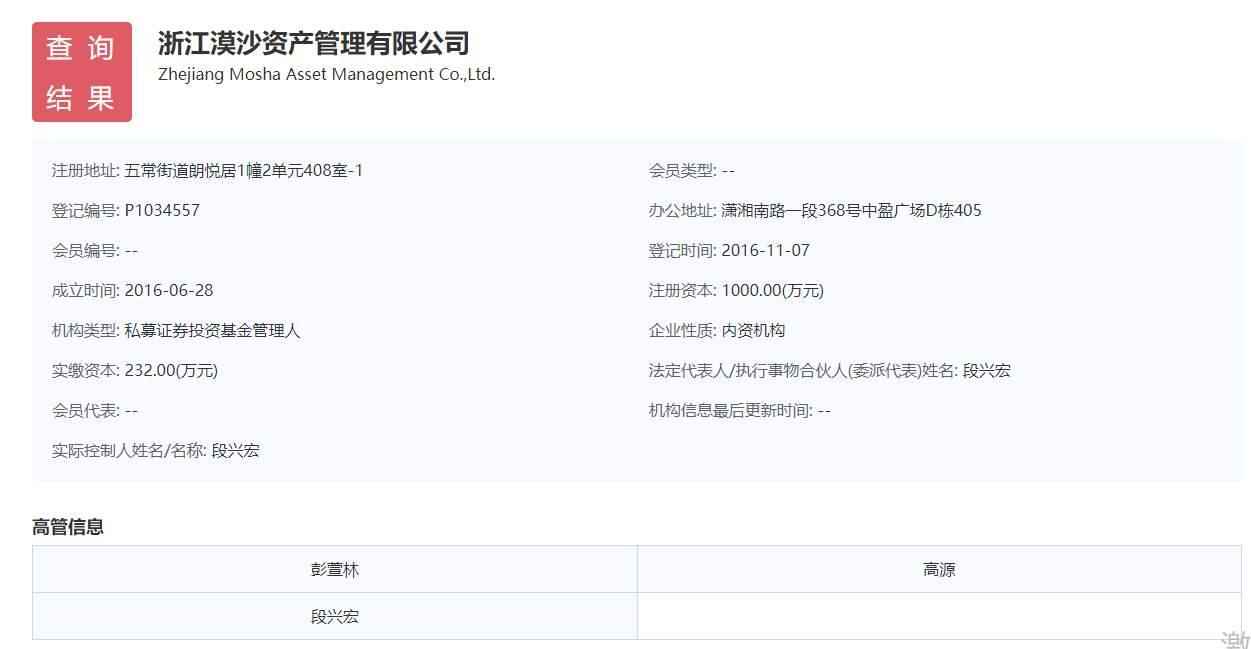The width and height of the screenshot is (1251, 649).
Task: Select 段兴宏 in the executives table
Action: click(x=334, y=617)
